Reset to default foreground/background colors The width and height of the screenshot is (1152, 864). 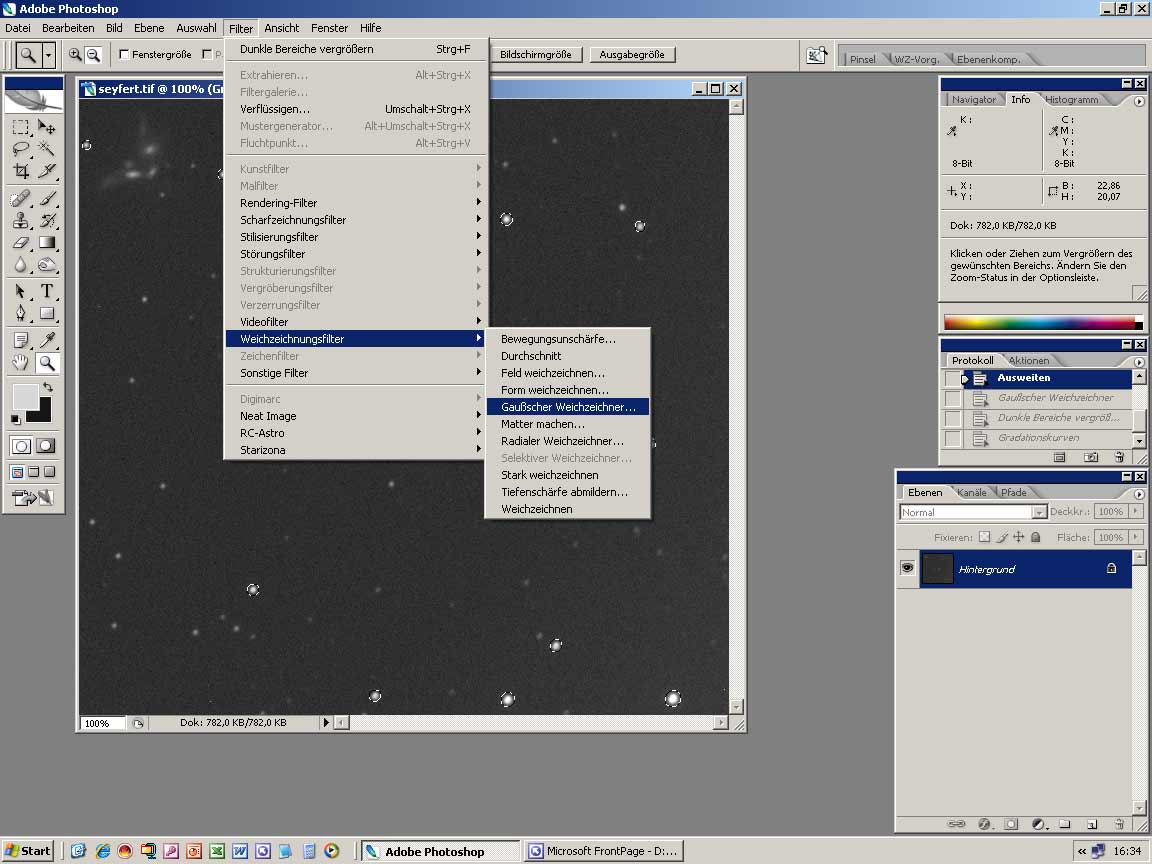click(x=15, y=420)
